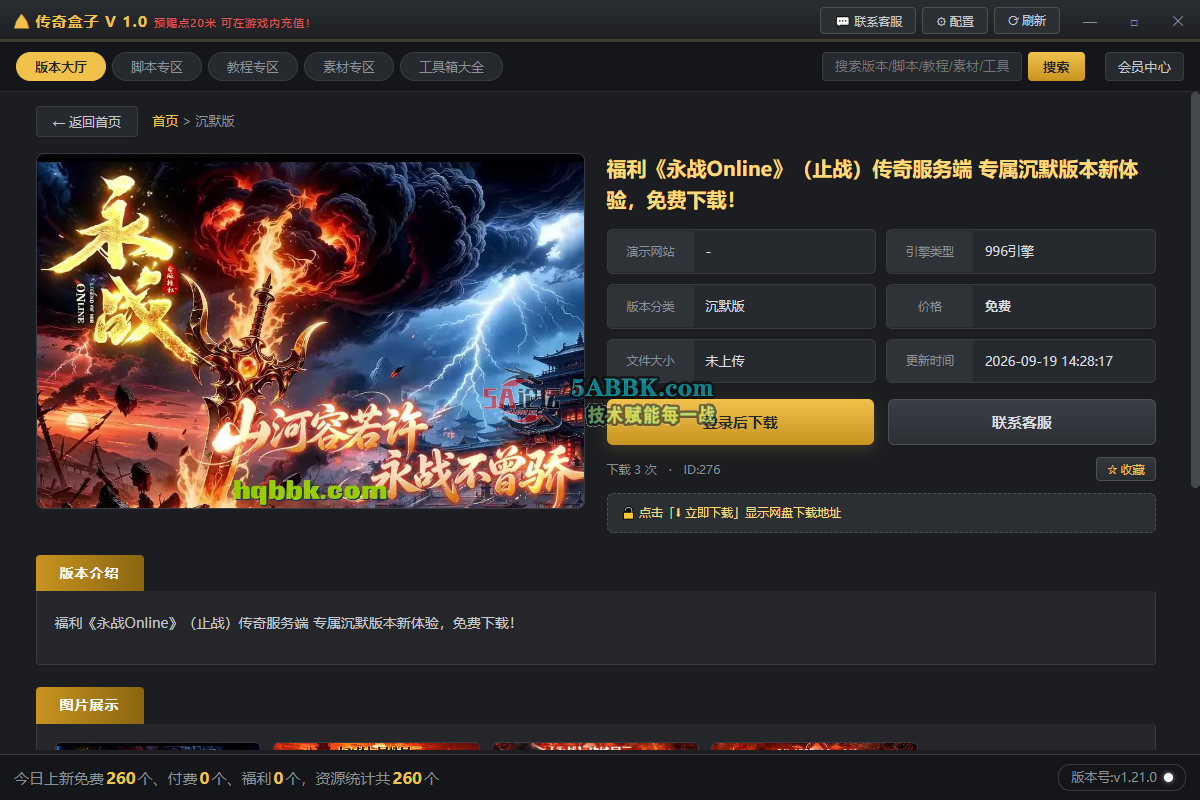Screen dimensions: 1200x800
Task: Open the 工具箱大全 tab
Action: pos(451,67)
